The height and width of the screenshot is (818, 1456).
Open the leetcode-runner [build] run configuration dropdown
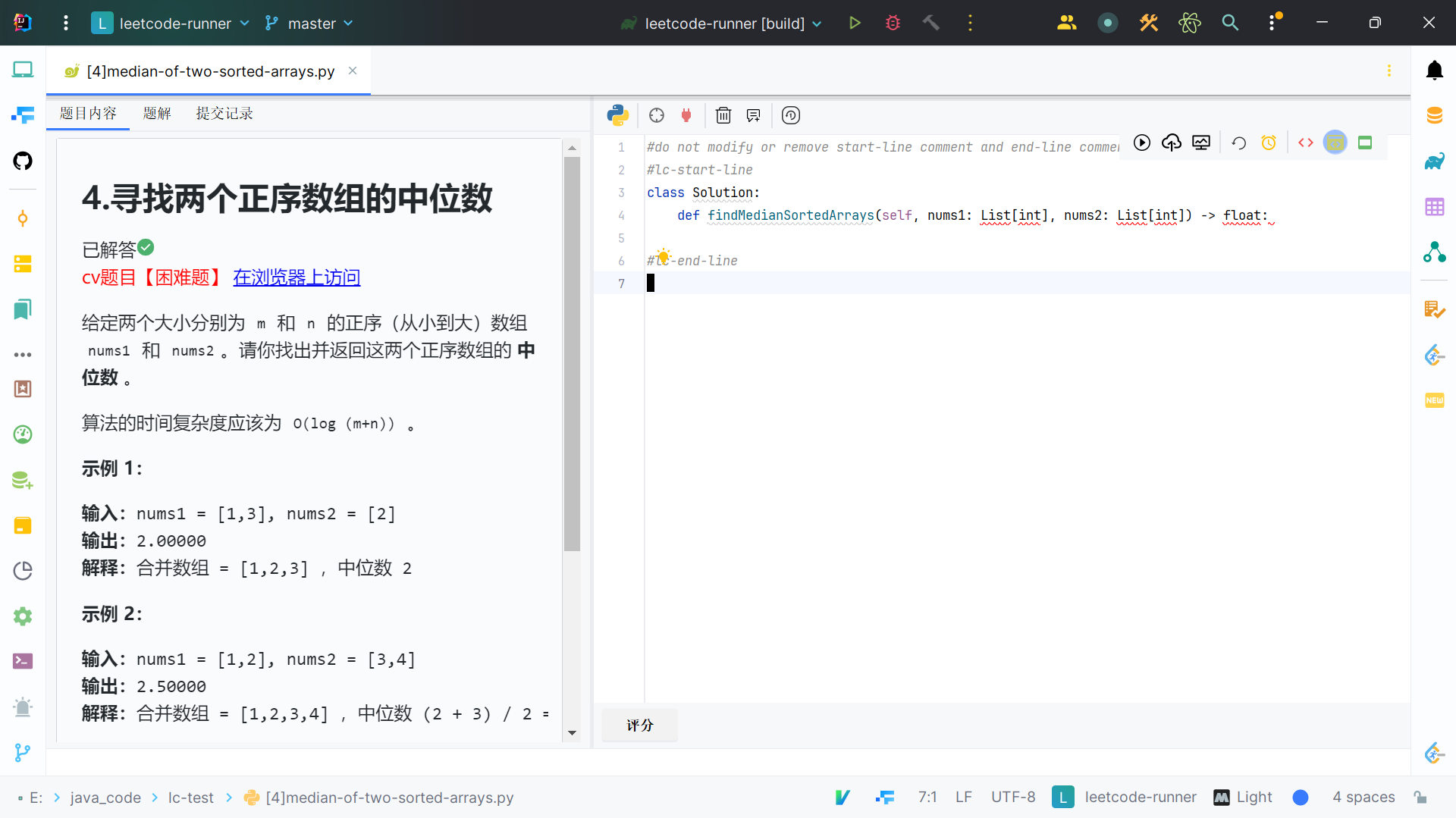pyautogui.click(x=721, y=23)
